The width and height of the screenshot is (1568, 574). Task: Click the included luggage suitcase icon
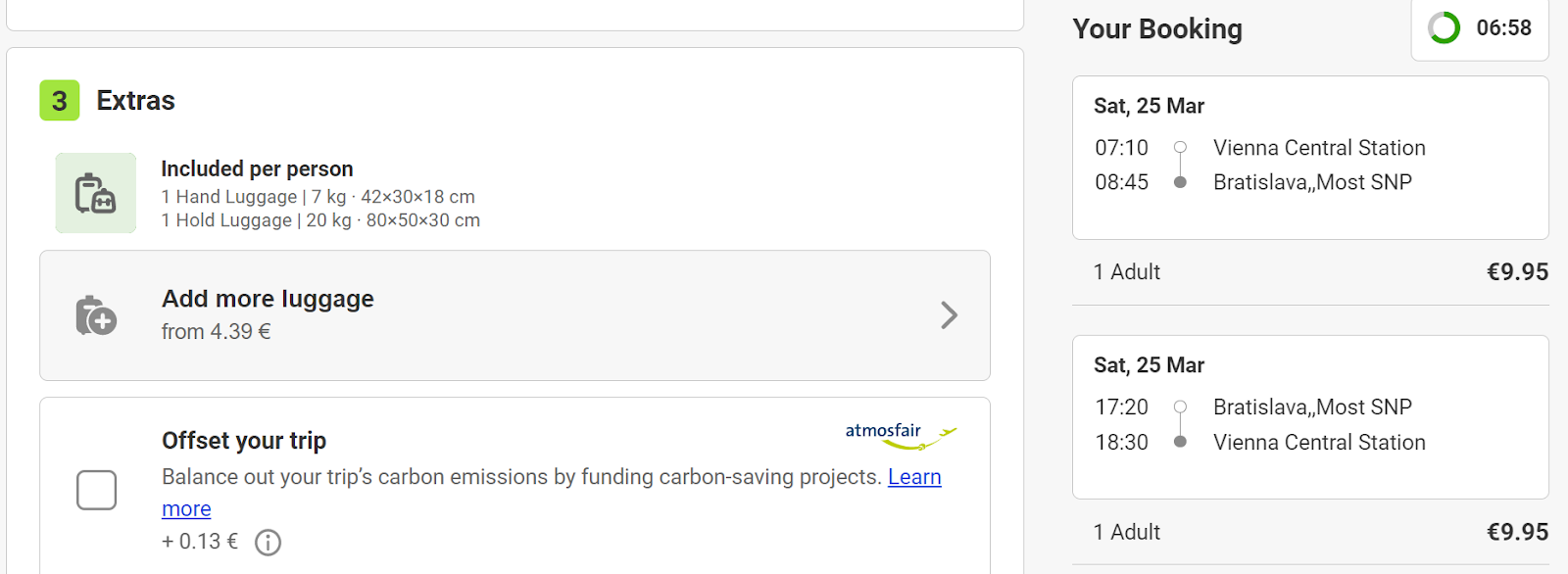[96, 193]
